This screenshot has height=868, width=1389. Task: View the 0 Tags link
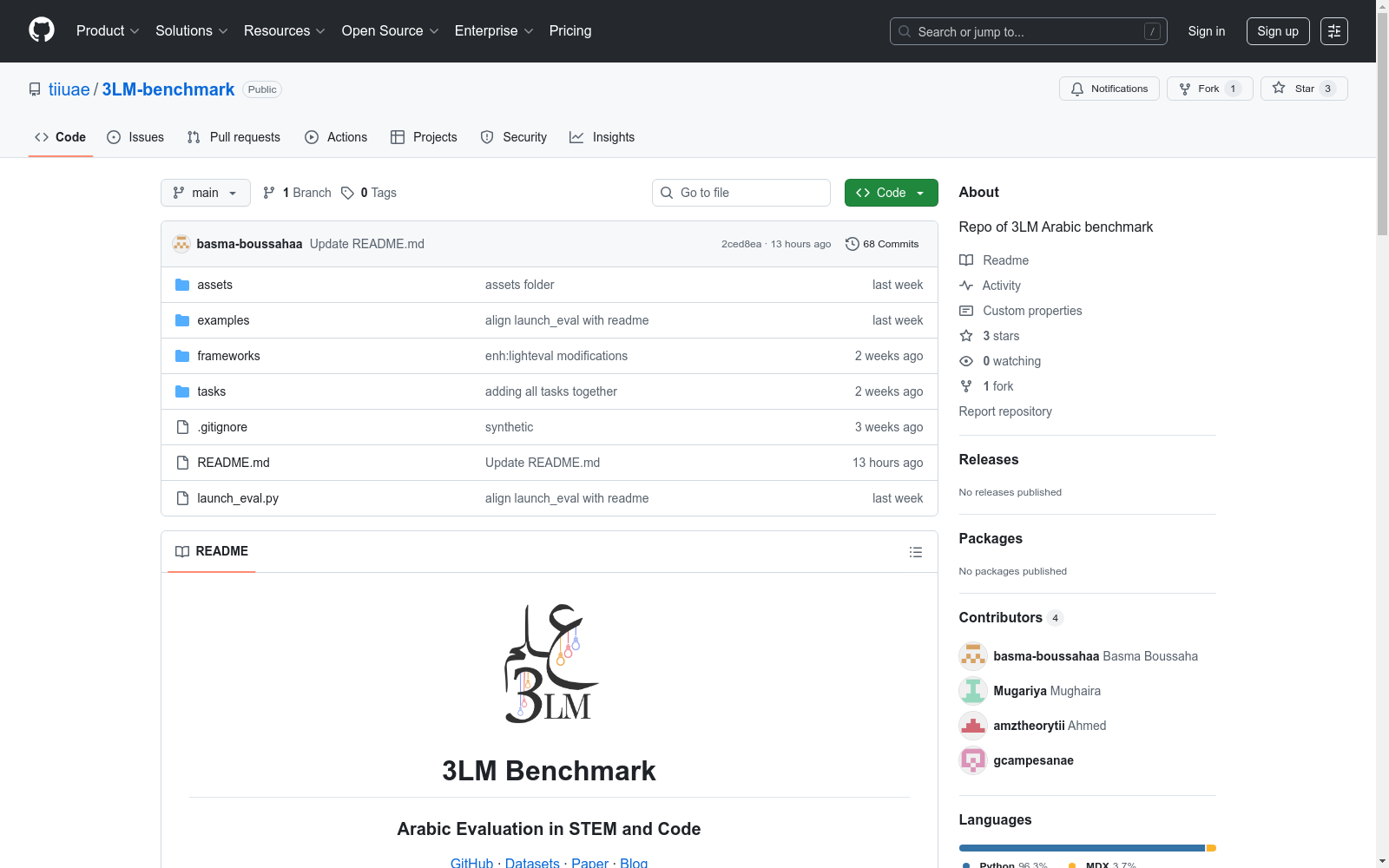tap(369, 193)
